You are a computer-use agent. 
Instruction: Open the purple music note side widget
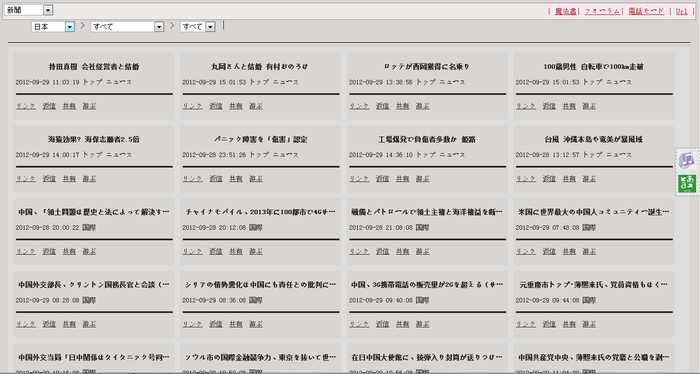[x=687, y=160]
